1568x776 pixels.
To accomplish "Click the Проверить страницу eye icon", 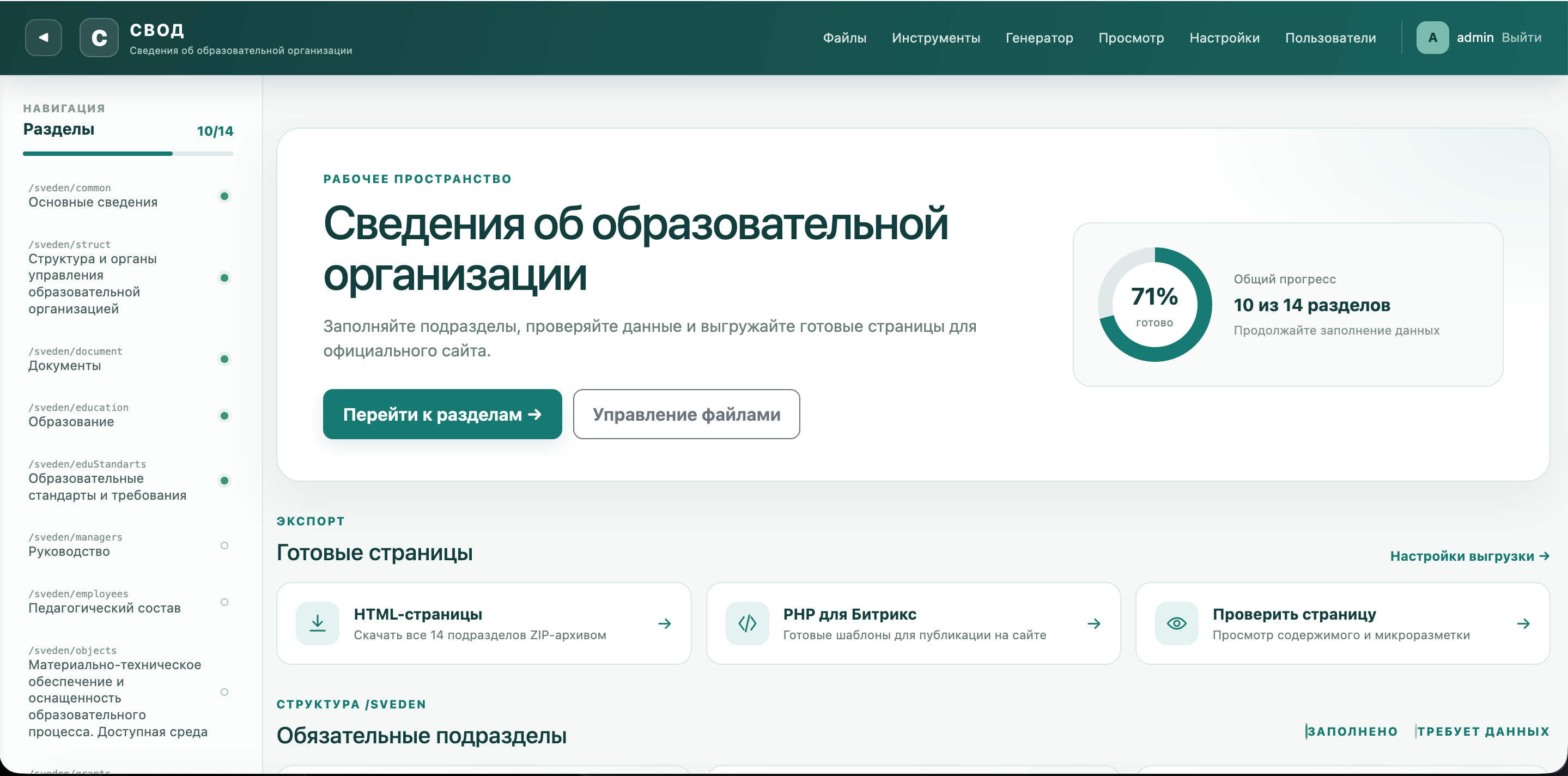I will (1177, 623).
